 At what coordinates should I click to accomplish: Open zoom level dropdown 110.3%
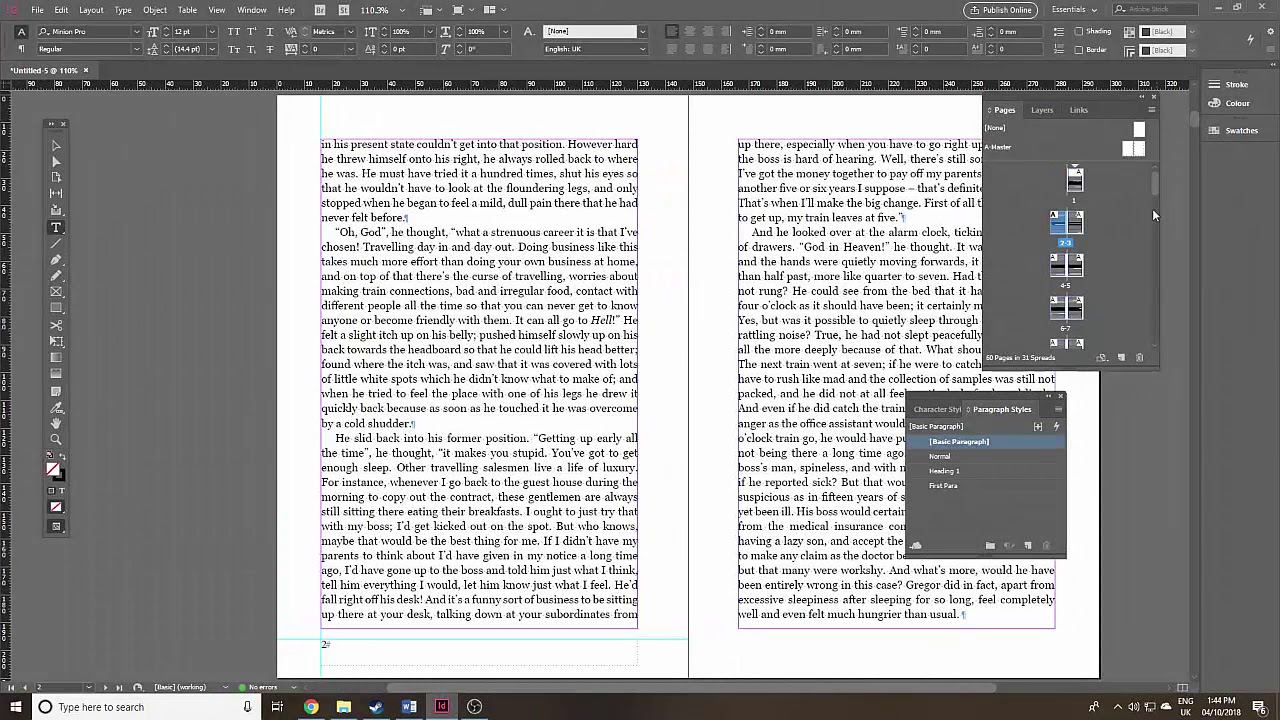[x=402, y=10]
